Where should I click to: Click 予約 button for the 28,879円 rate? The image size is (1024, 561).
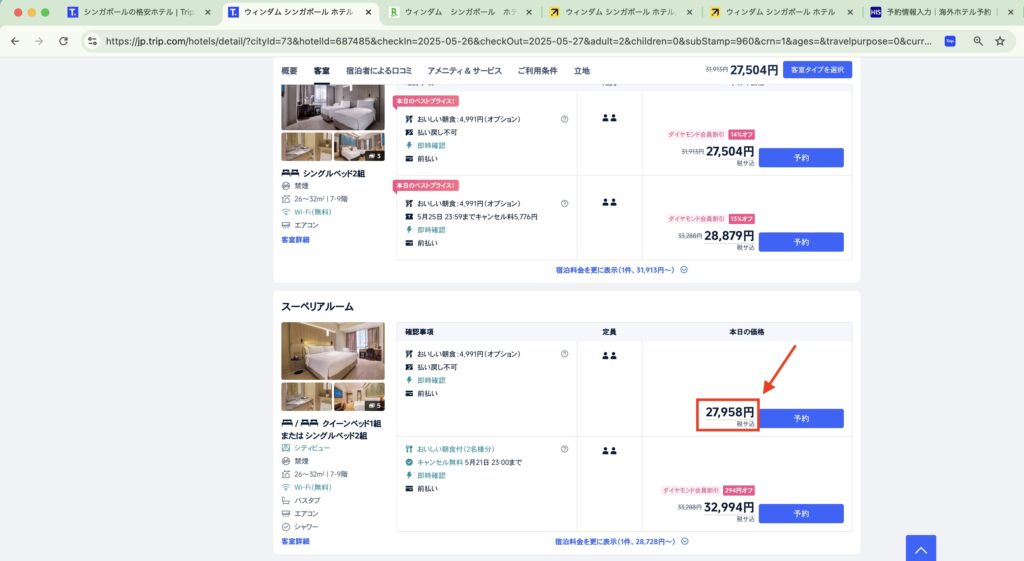[801, 242]
